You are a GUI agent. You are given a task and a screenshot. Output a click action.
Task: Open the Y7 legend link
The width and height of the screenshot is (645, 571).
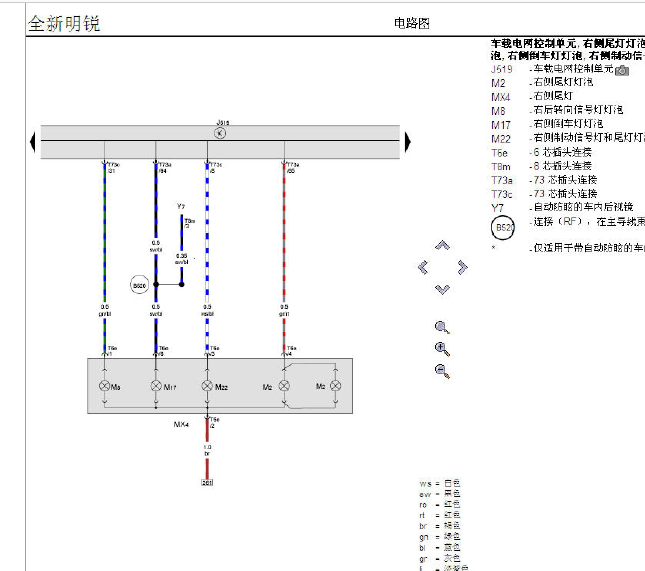point(497,208)
